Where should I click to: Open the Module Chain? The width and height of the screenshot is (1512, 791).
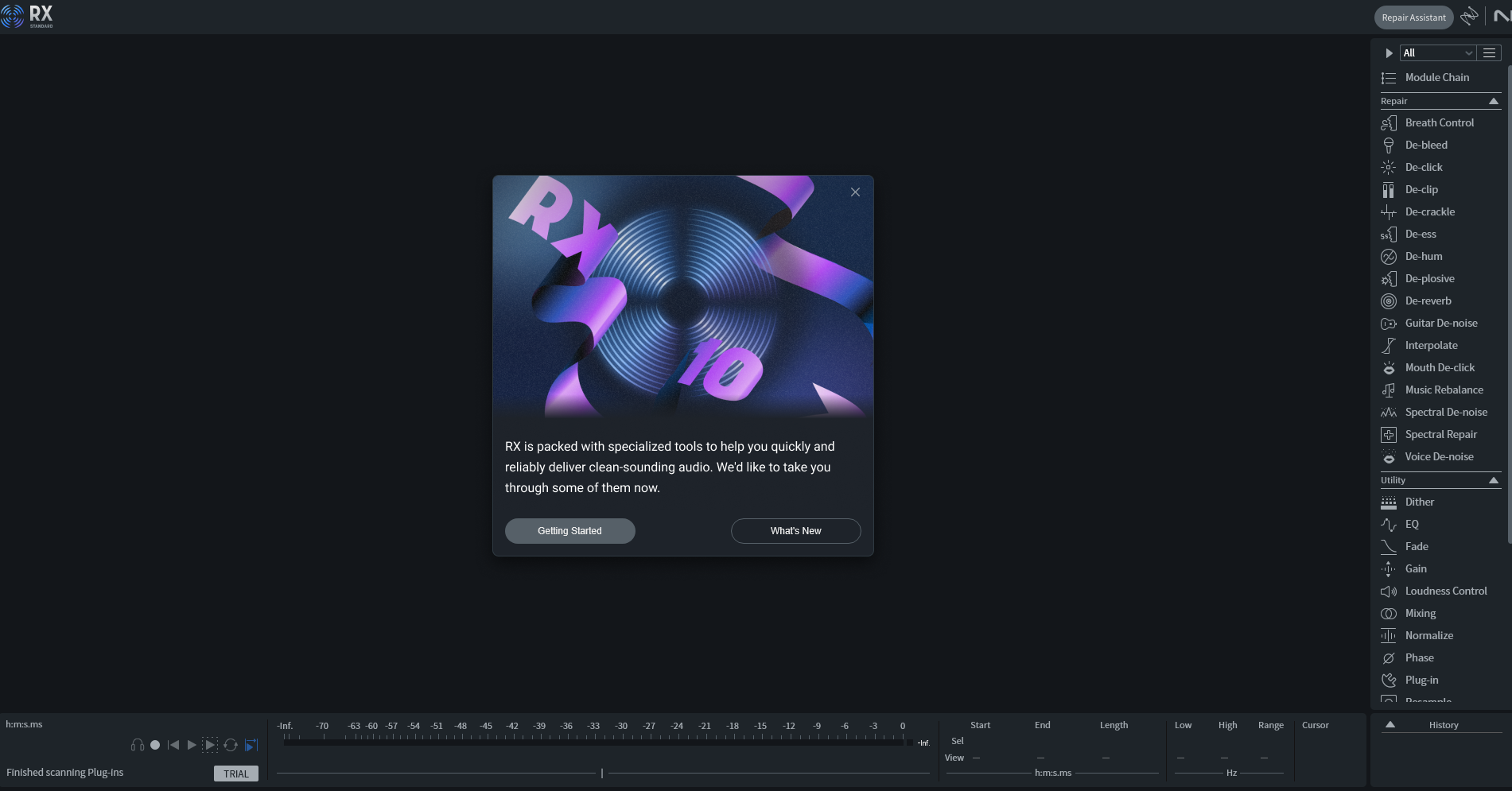[x=1439, y=77]
